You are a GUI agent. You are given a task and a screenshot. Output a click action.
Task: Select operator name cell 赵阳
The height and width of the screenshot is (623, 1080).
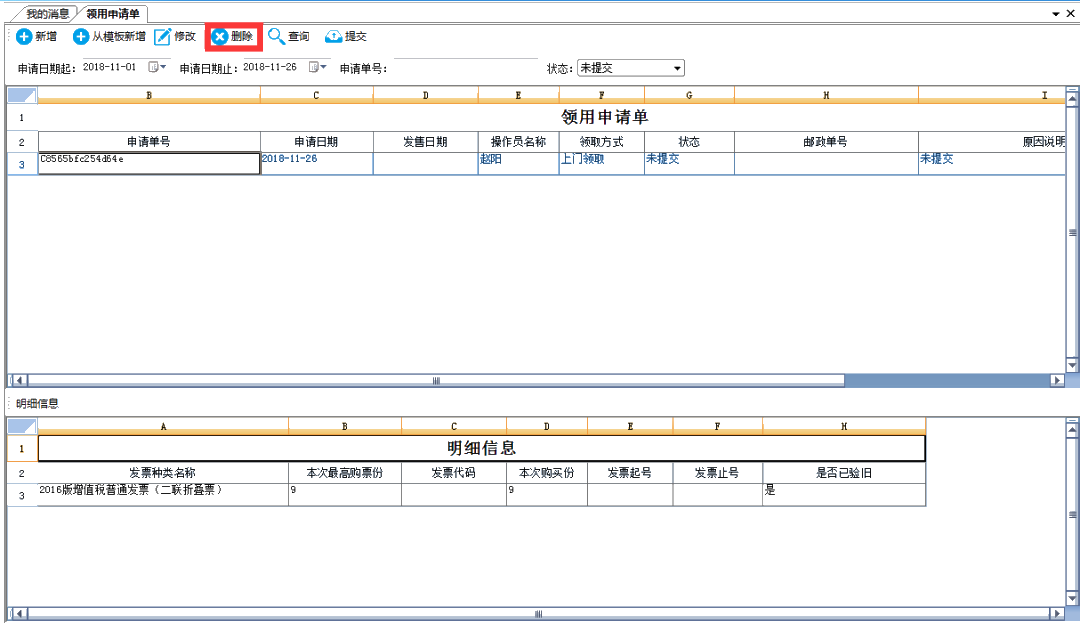pos(518,164)
